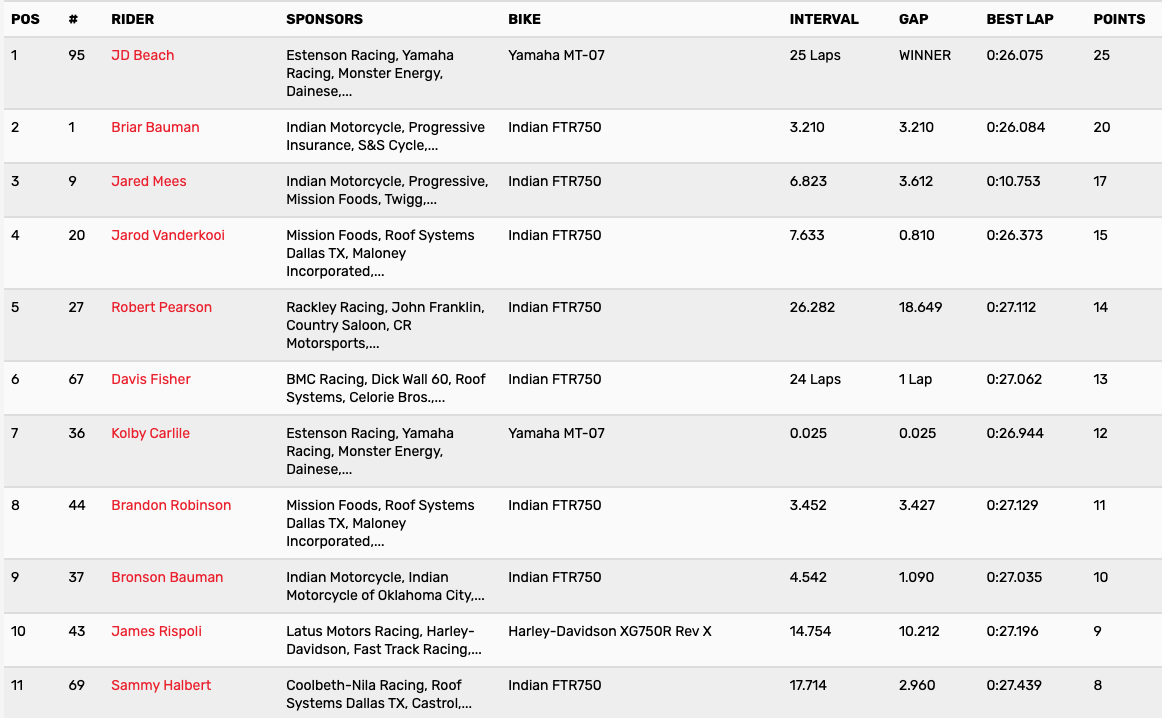
Task: Open Bronson Bauman rider profile
Action: [167, 577]
